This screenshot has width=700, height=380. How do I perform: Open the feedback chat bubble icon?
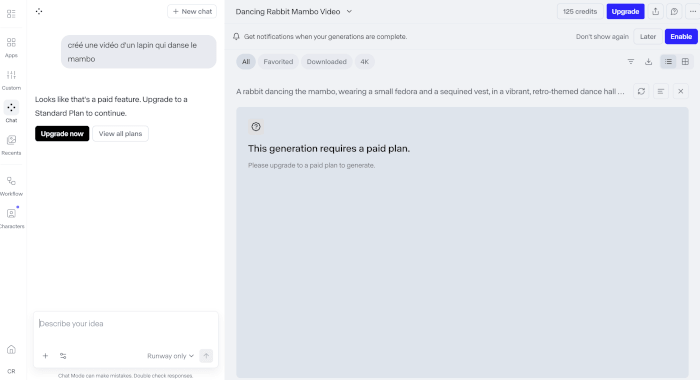click(674, 12)
